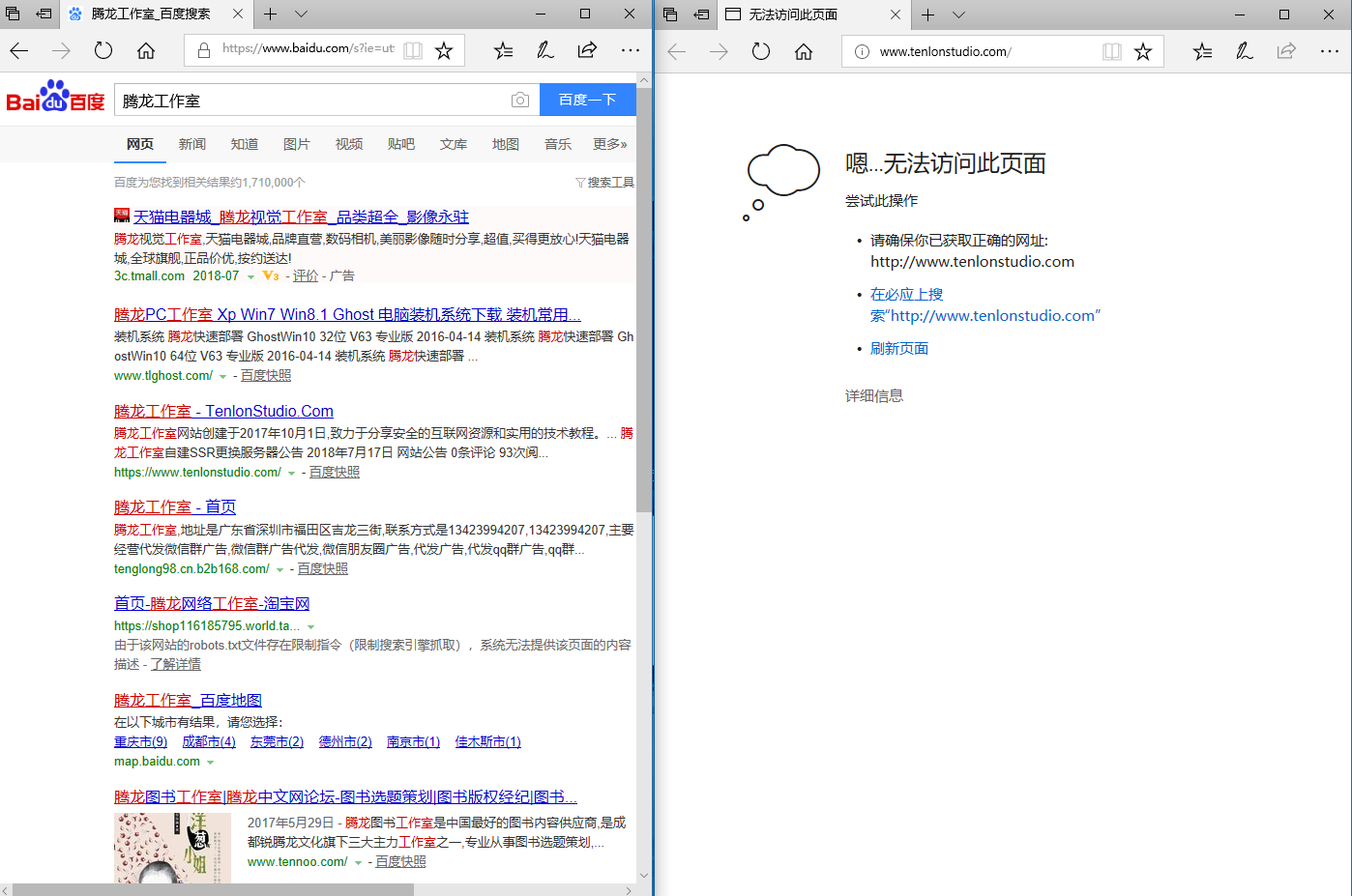This screenshot has height=896, width=1352.
Task: Click book cover thumbnail of 腾龙图书 result
Action: (x=172, y=848)
